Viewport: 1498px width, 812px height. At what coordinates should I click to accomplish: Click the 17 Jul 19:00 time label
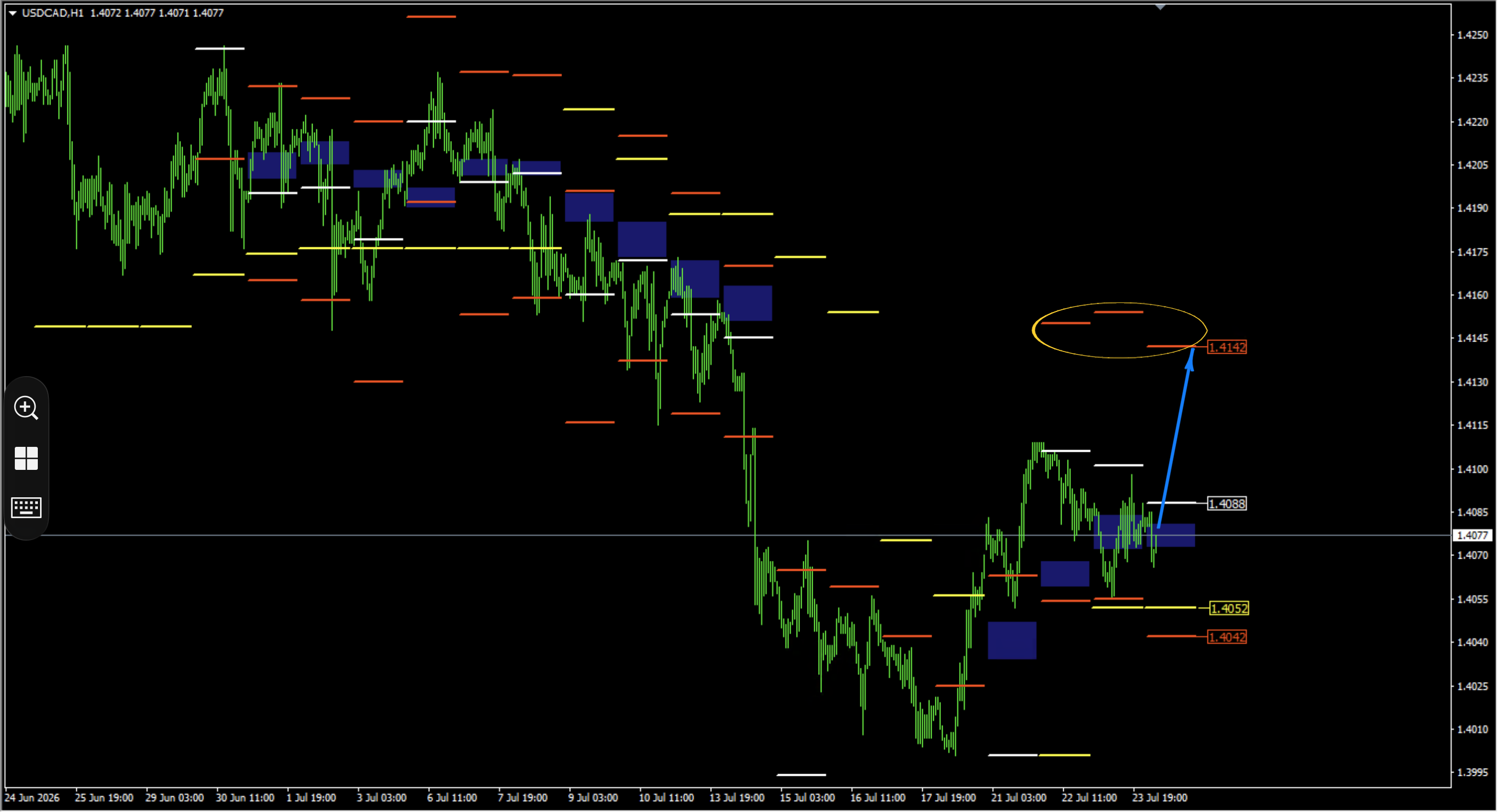pos(948,797)
